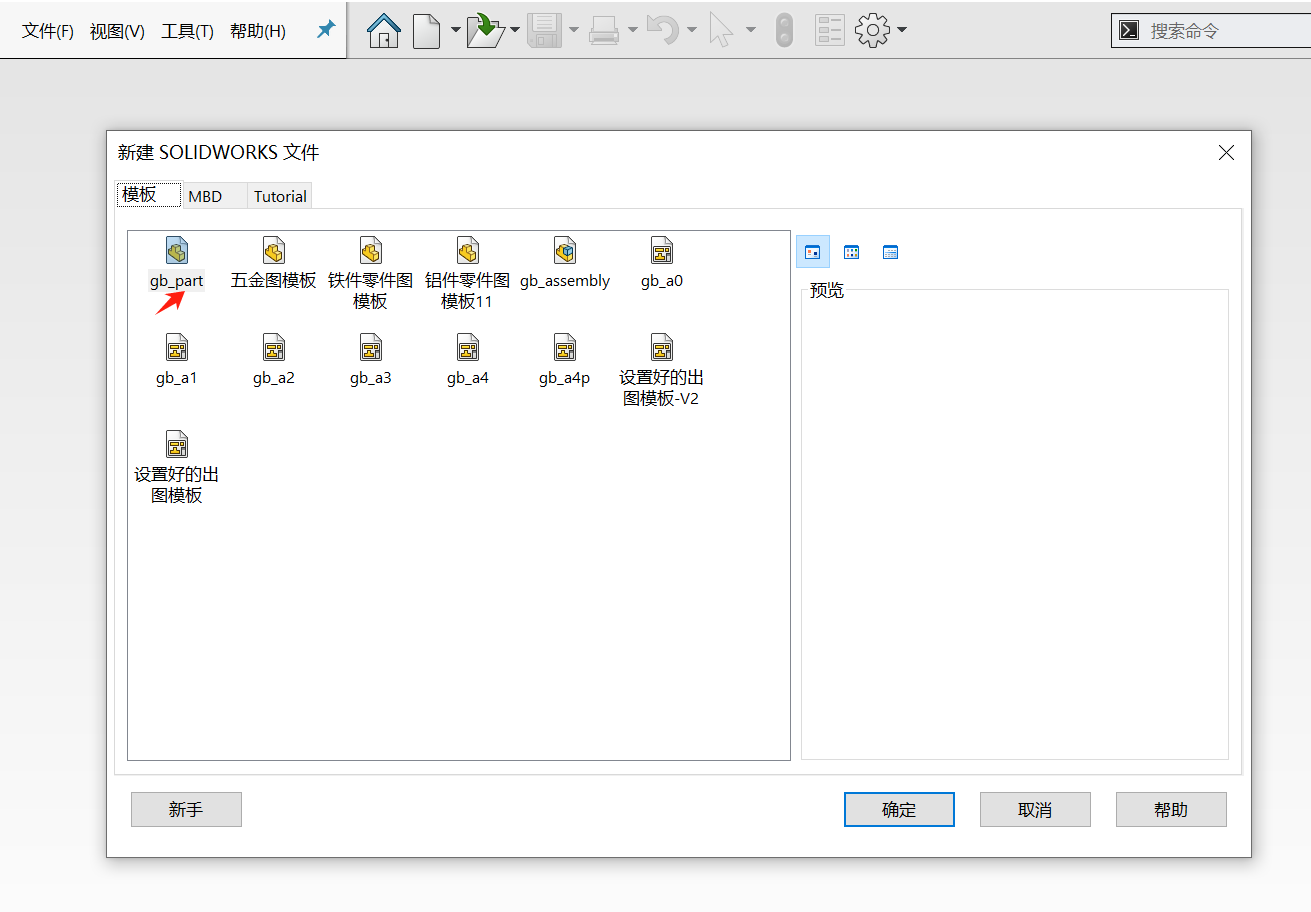Pin the menu bar with pushpin icon
Viewport: 1311px width, 912px height.
click(326, 30)
